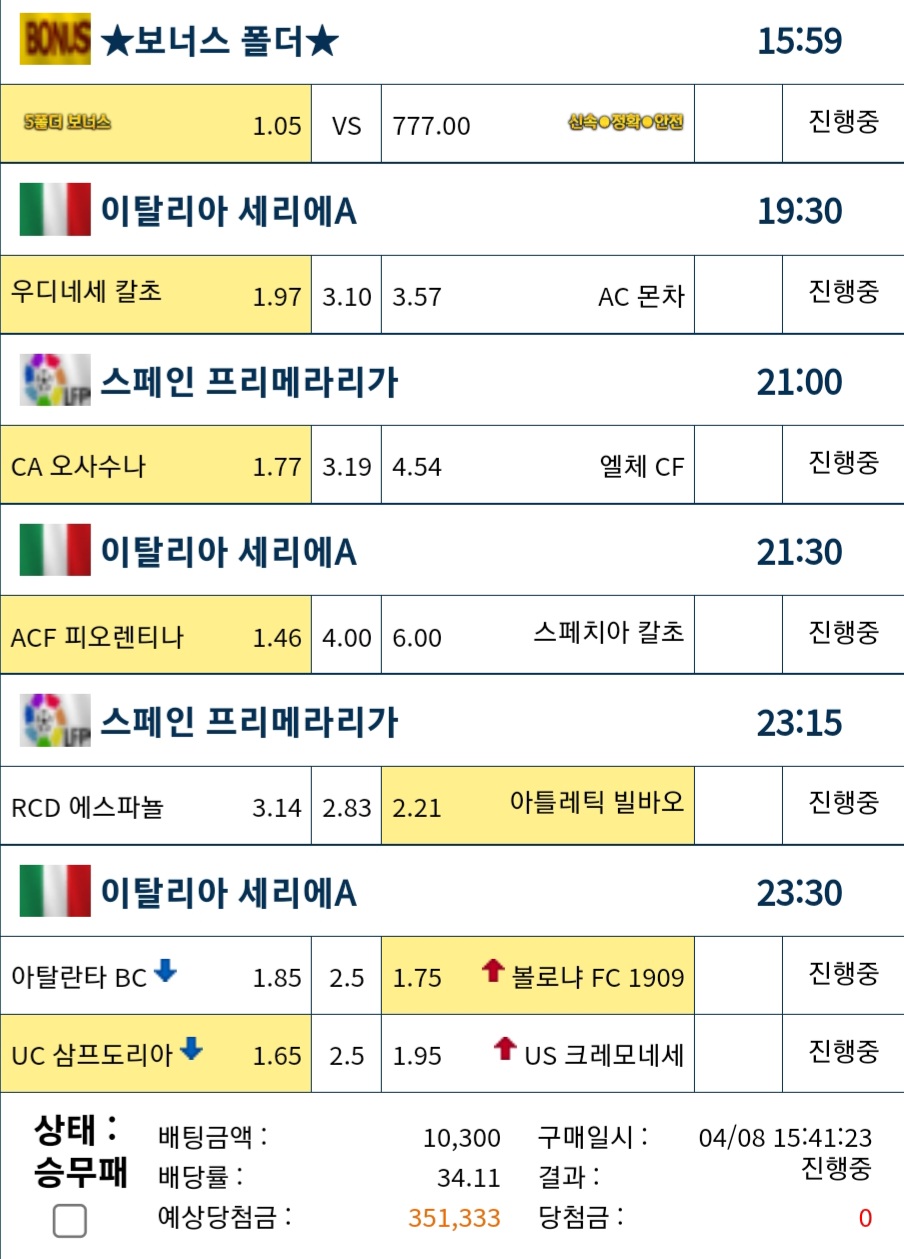Click the 351,333 expected winnings amount
Viewport: 904px width, 1259px height.
[x=454, y=1218]
